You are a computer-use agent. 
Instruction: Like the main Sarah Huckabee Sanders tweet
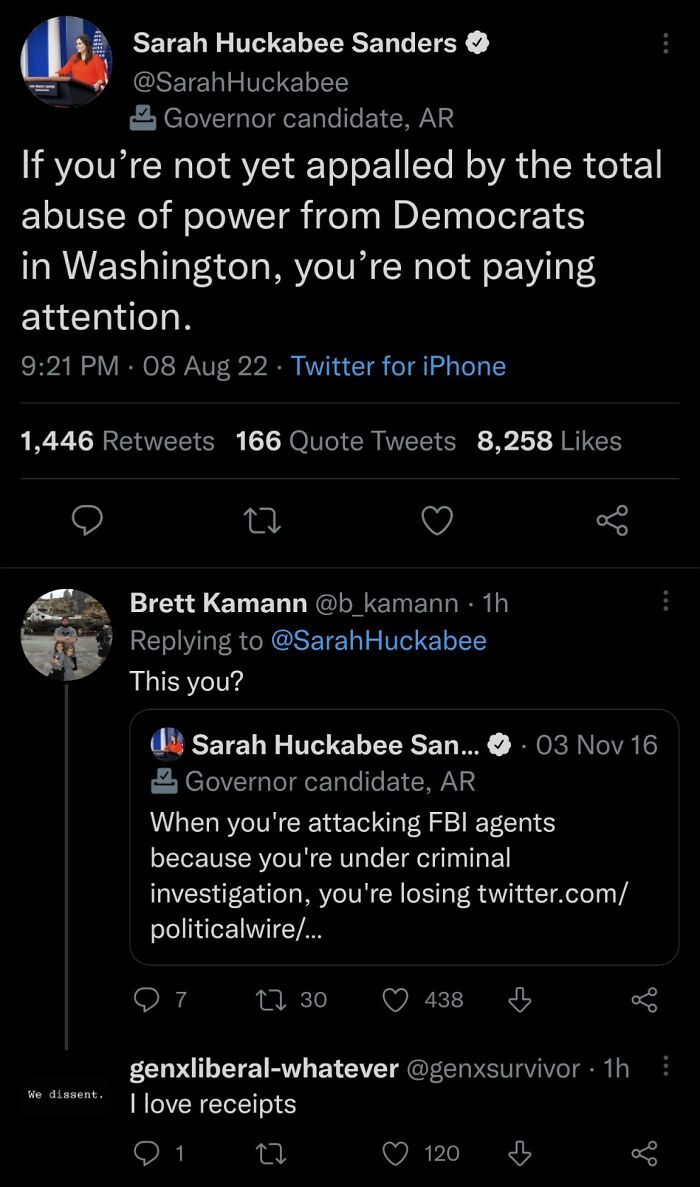[x=436, y=520]
